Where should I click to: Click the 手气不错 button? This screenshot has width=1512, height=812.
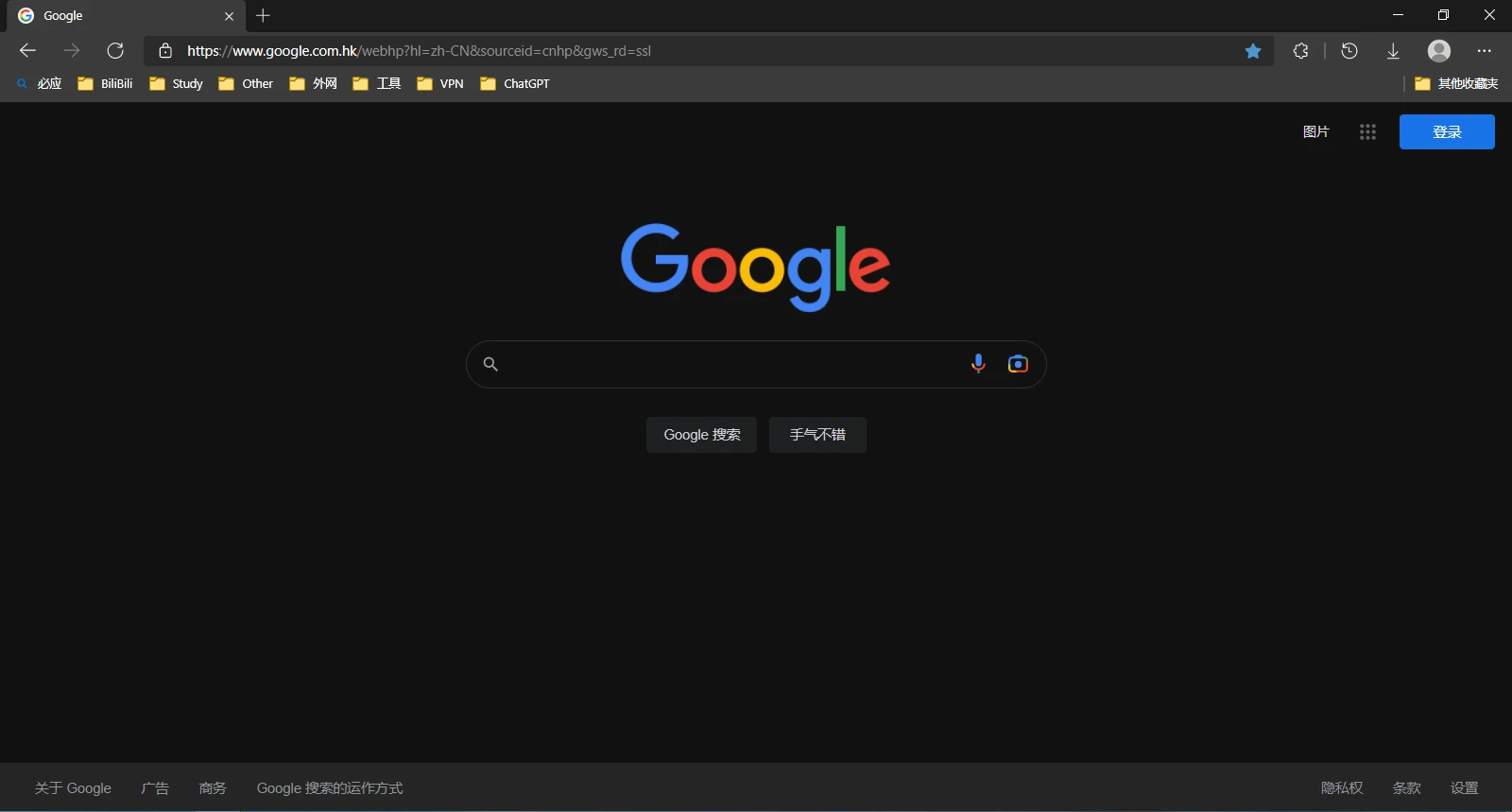coord(817,435)
